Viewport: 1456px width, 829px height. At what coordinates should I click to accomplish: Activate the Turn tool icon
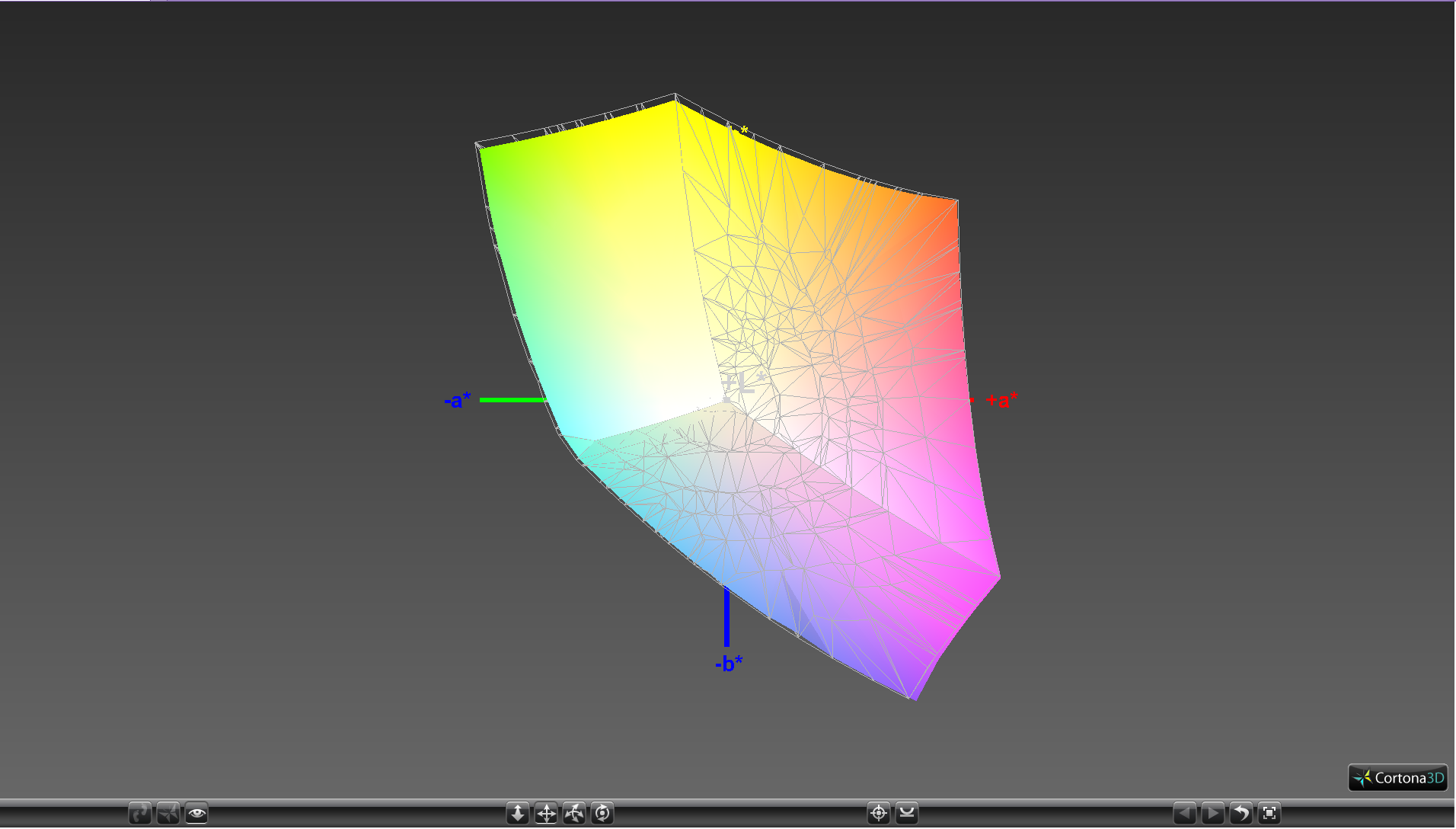574,814
